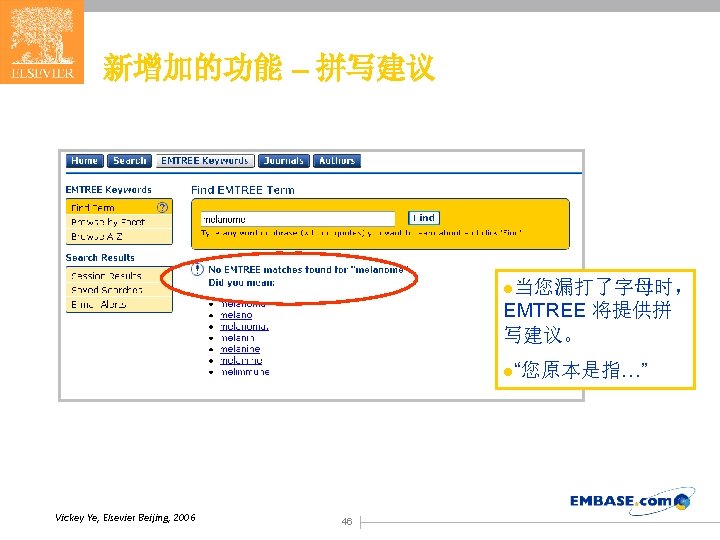Click the Find button
The image size is (720, 540).
click(x=423, y=218)
